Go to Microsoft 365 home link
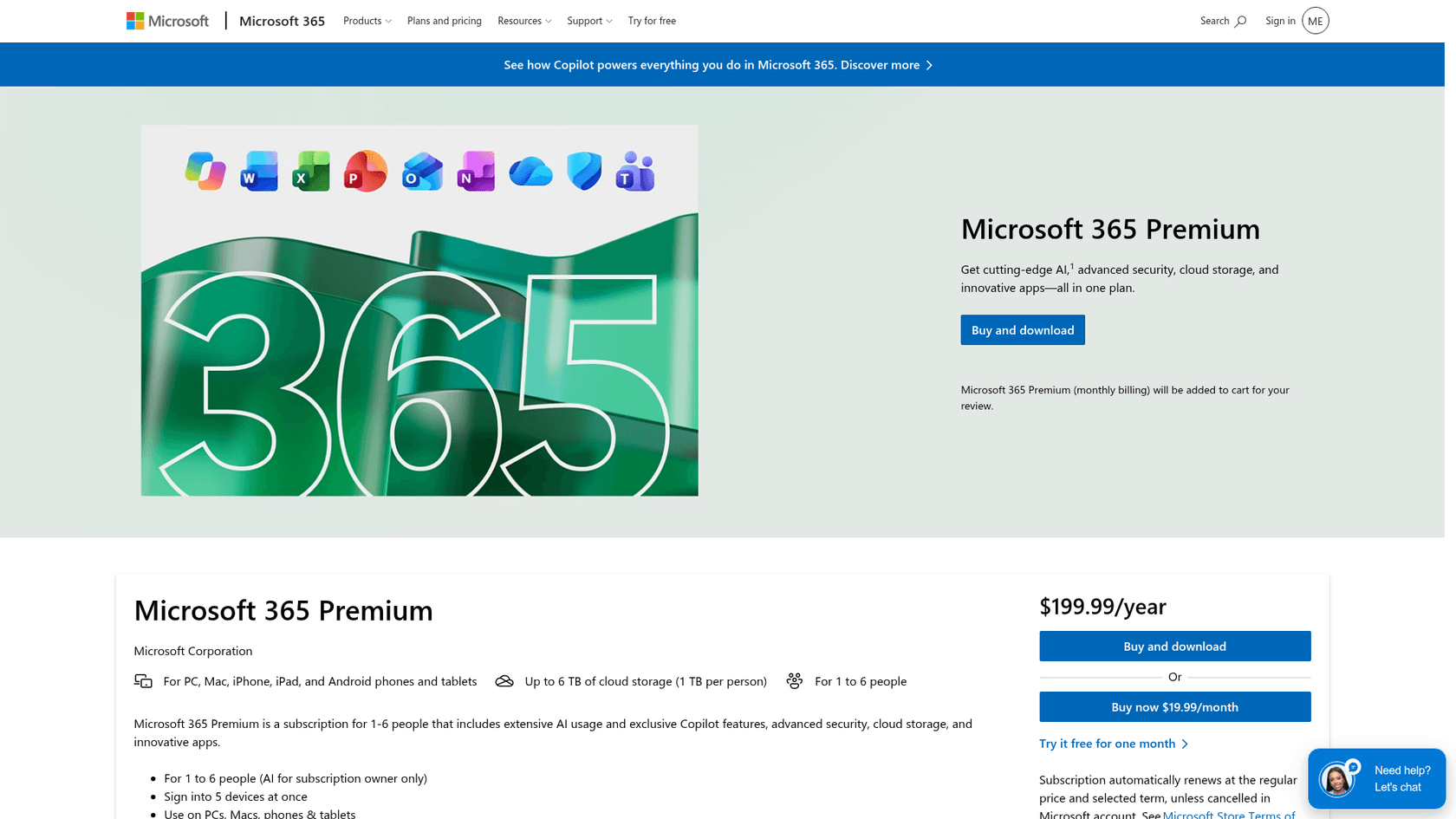This screenshot has height=819, width=1456. (282, 21)
